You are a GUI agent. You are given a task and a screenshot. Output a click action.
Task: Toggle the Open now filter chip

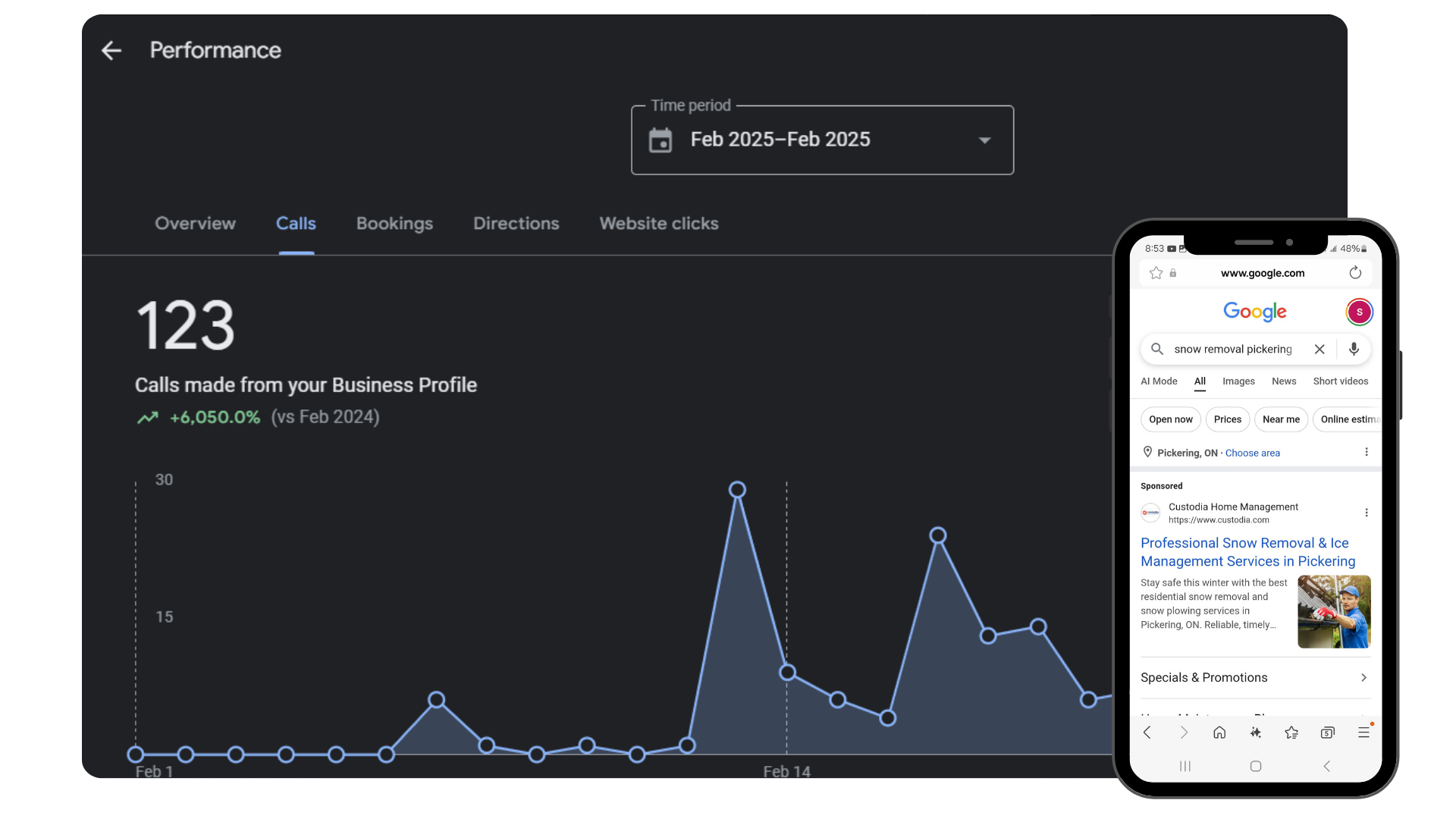point(1170,419)
